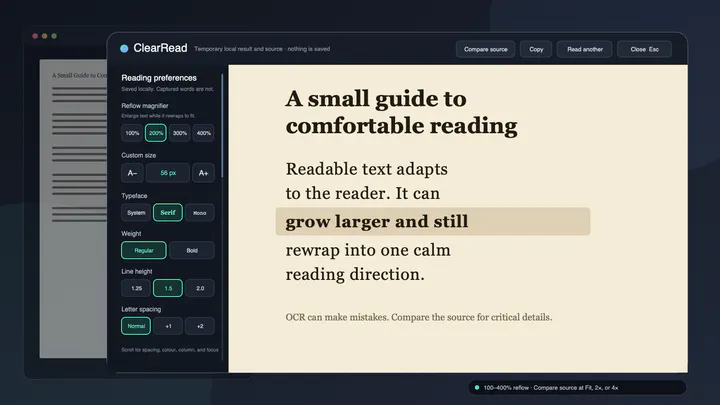Click the green dot in status pill
This screenshot has width=720, height=405.
click(477, 388)
